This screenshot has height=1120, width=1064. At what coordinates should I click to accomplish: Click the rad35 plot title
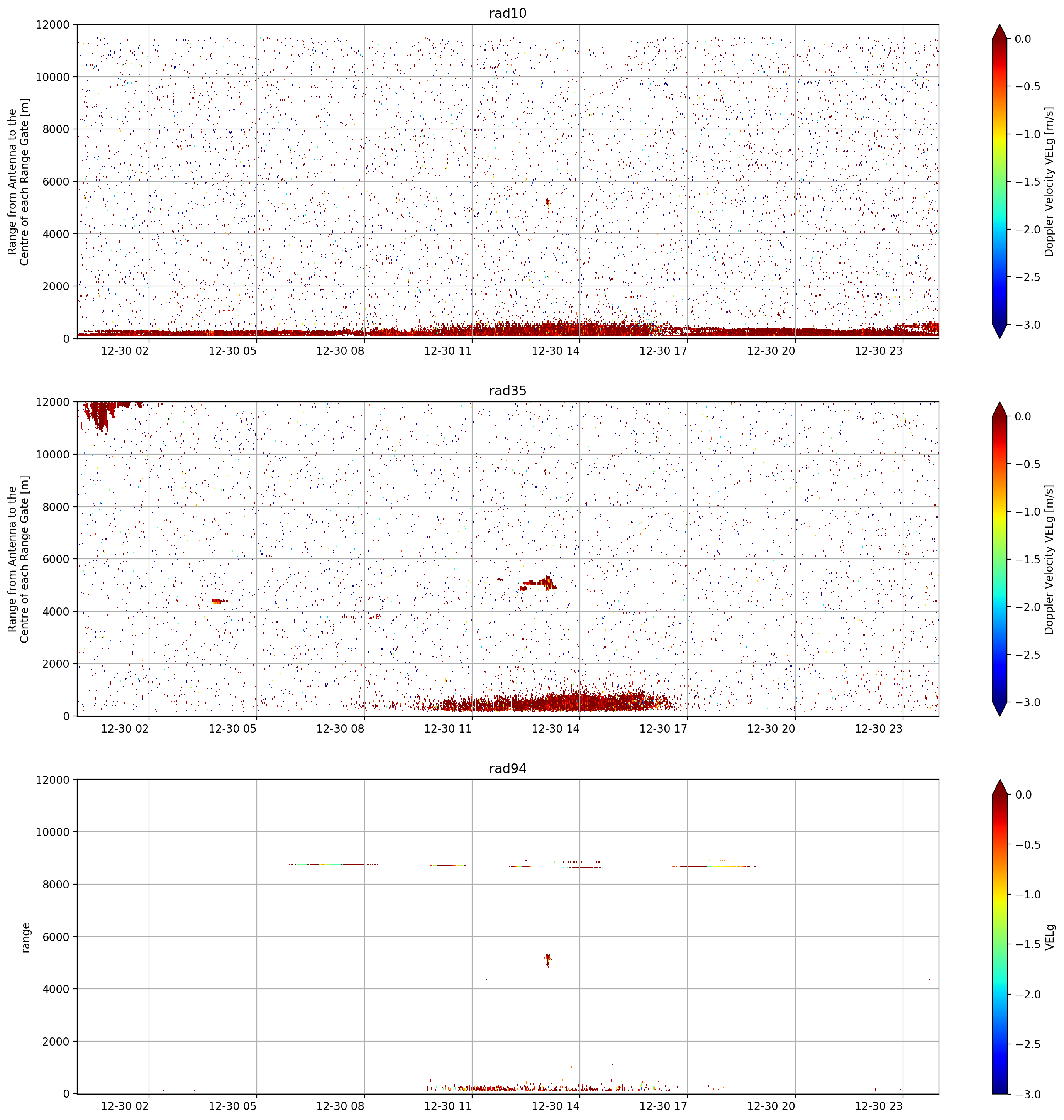coord(508,391)
